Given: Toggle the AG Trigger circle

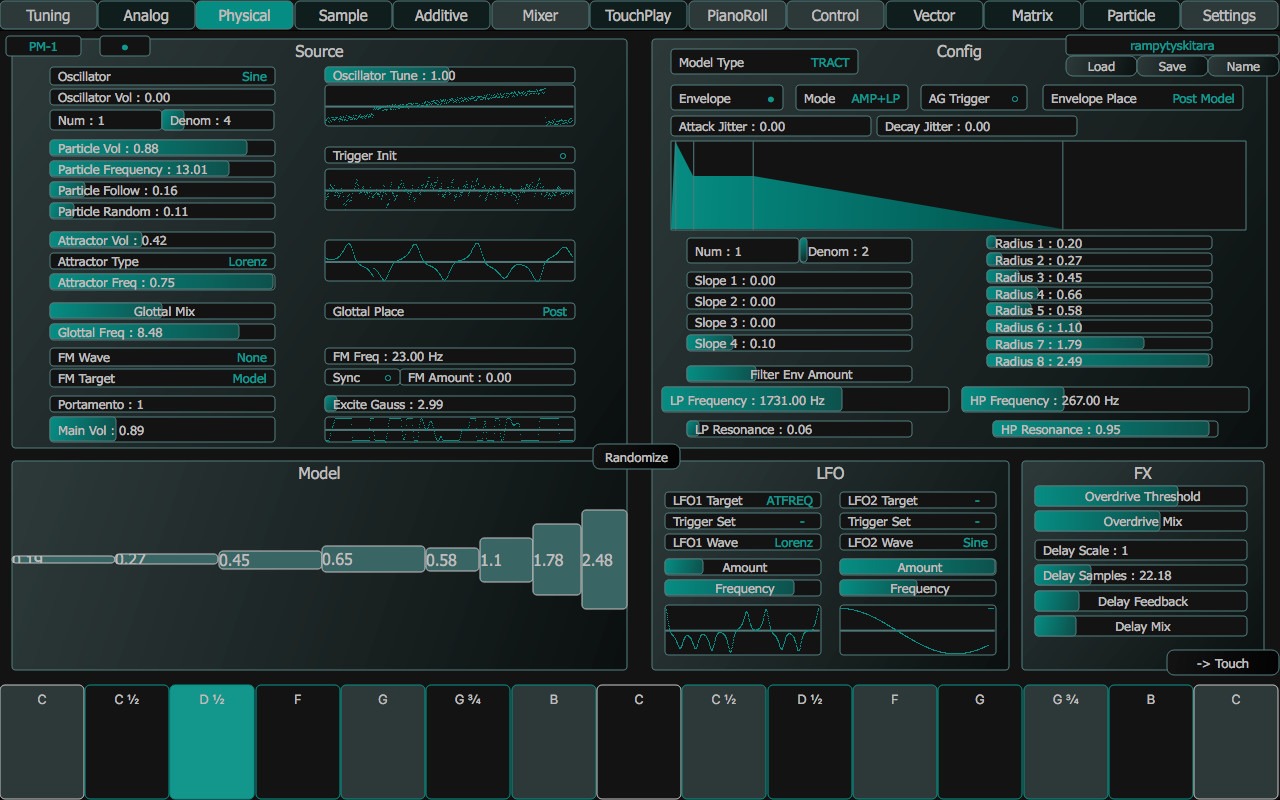Looking at the screenshot, I should pyautogui.click(x=1013, y=98).
